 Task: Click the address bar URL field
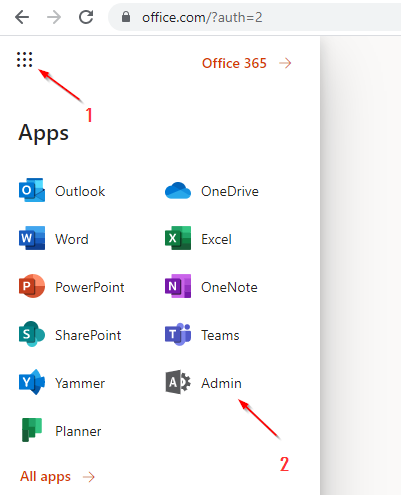tap(255, 17)
